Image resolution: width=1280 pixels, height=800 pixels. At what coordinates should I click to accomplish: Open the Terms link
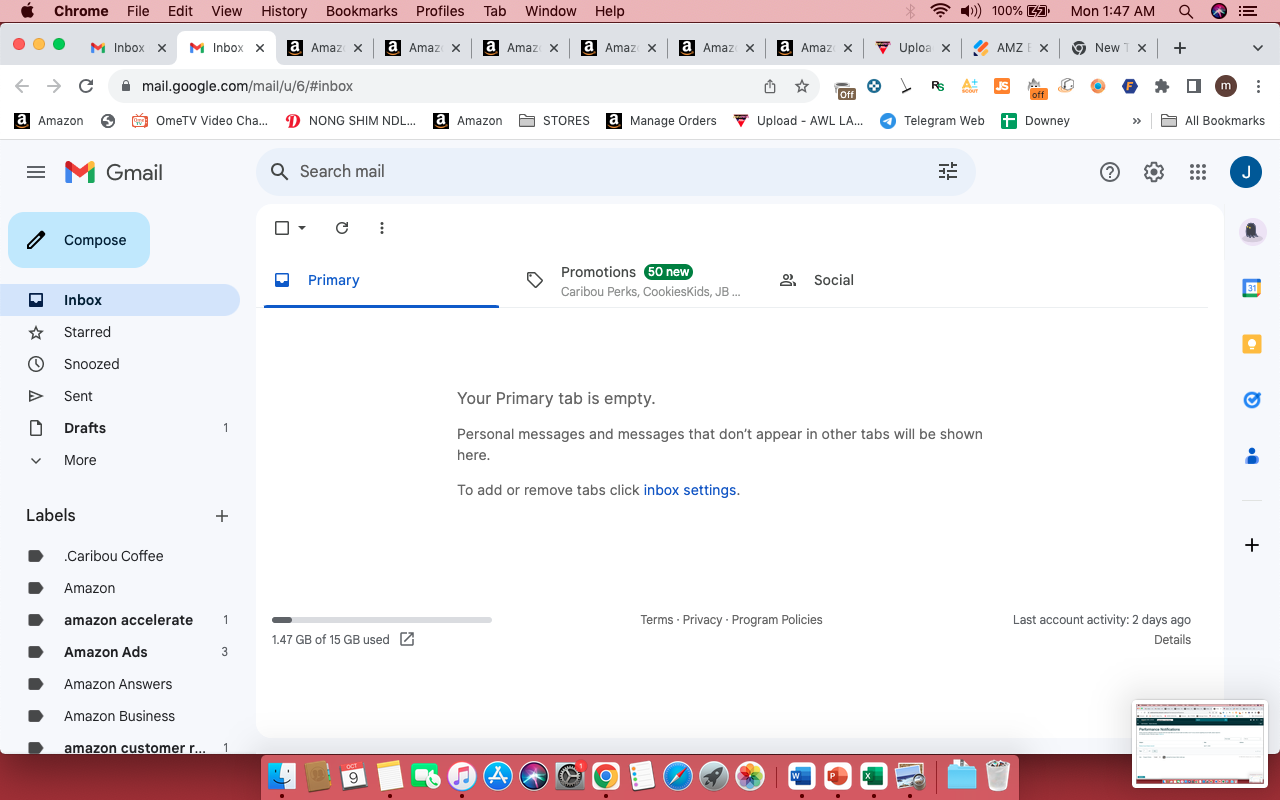point(657,620)
